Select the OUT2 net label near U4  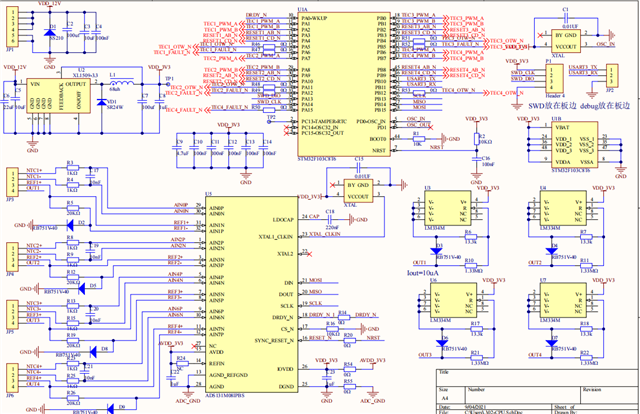coord(535,263)
